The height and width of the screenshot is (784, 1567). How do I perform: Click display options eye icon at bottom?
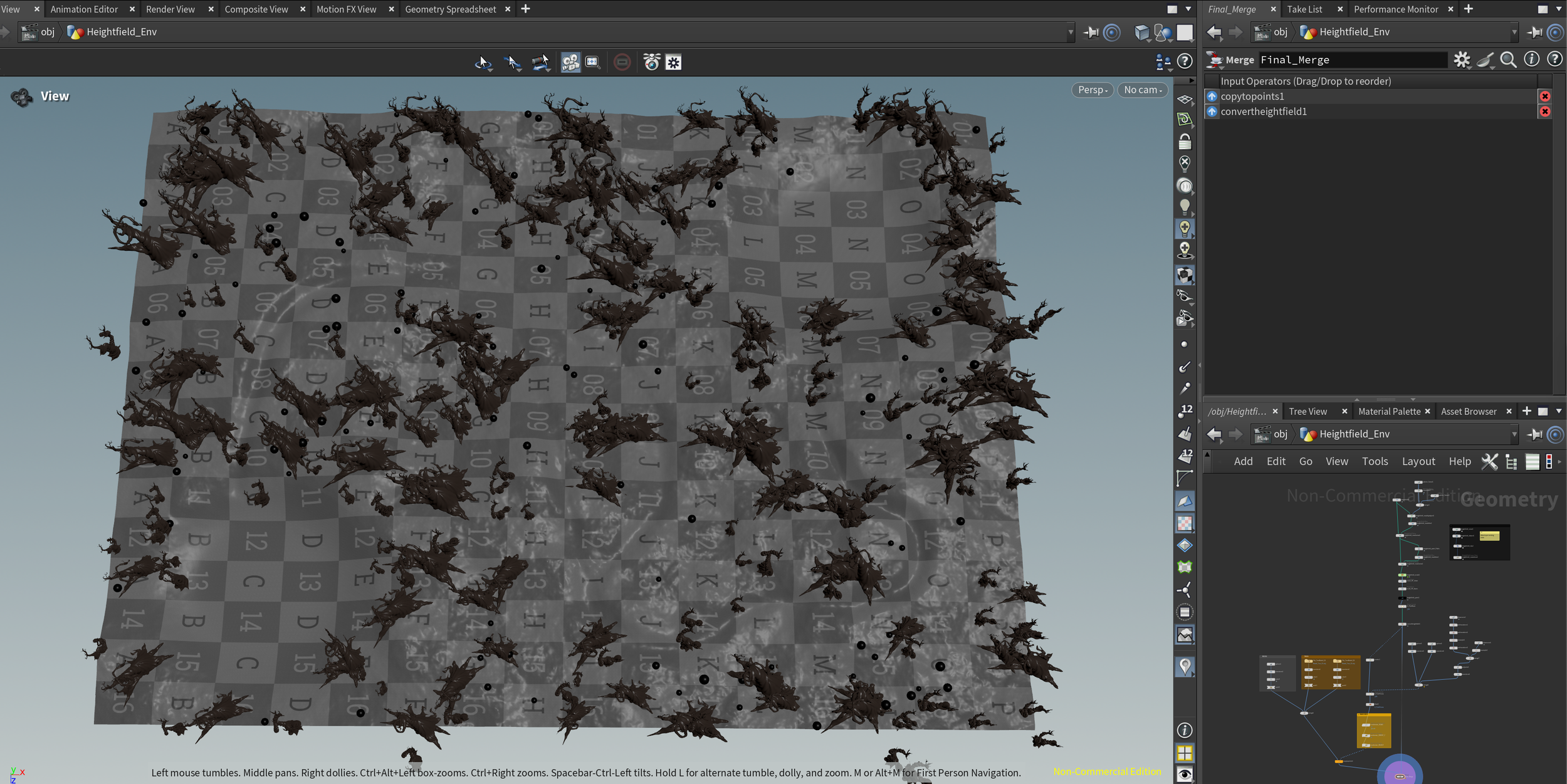click(x=1184, y=775)
